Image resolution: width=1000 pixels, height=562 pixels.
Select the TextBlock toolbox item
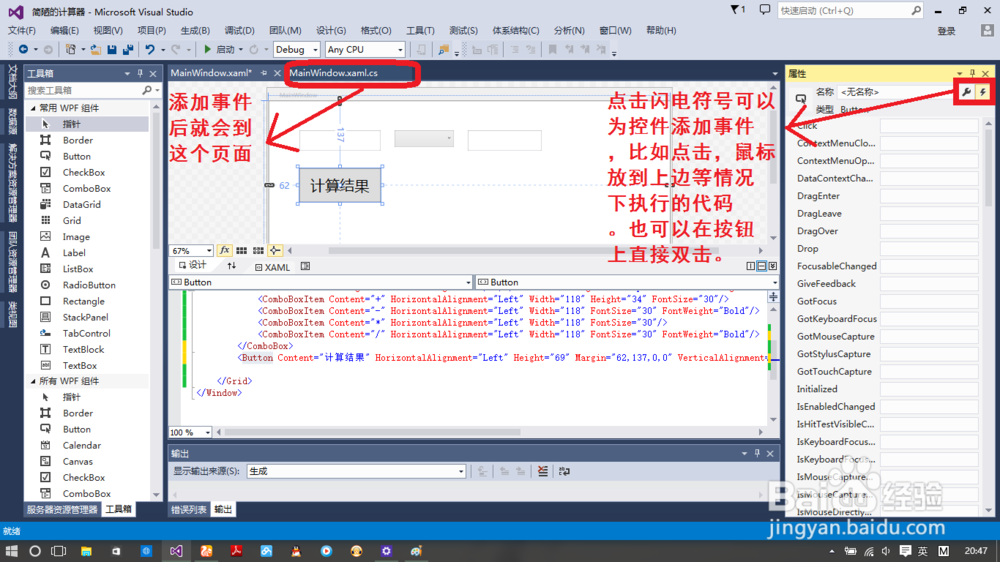coord(83,350)
